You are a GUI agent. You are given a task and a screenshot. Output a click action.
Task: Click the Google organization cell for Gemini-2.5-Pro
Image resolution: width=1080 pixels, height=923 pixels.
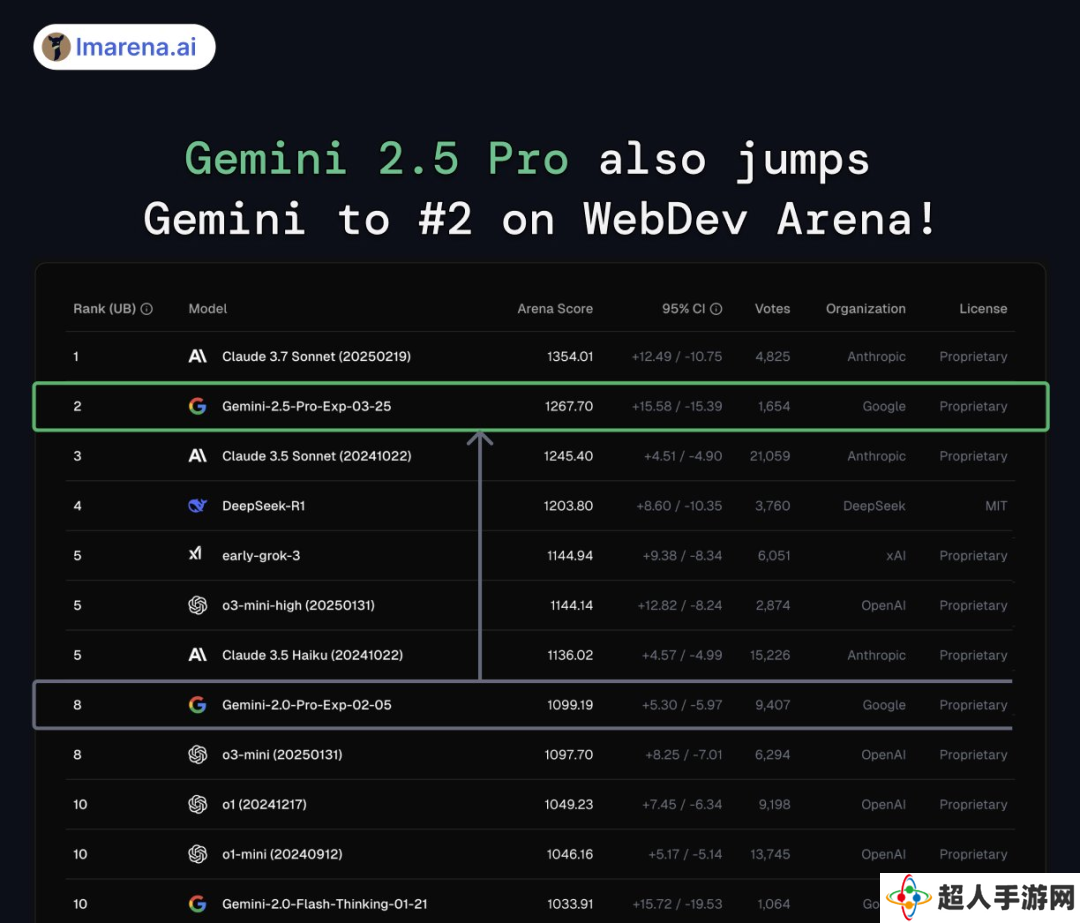[884, 406]
